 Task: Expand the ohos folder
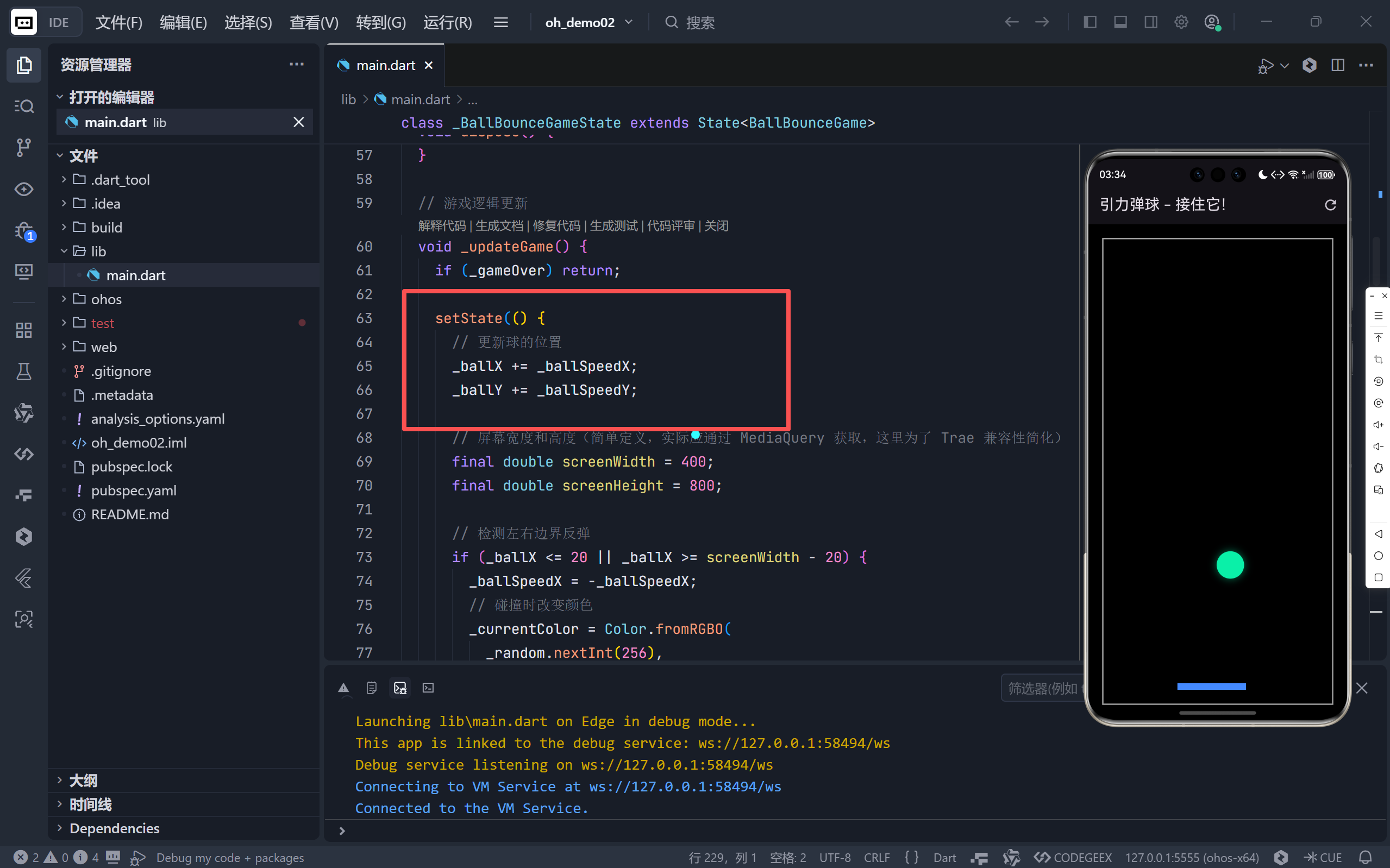tap(106, 299)
